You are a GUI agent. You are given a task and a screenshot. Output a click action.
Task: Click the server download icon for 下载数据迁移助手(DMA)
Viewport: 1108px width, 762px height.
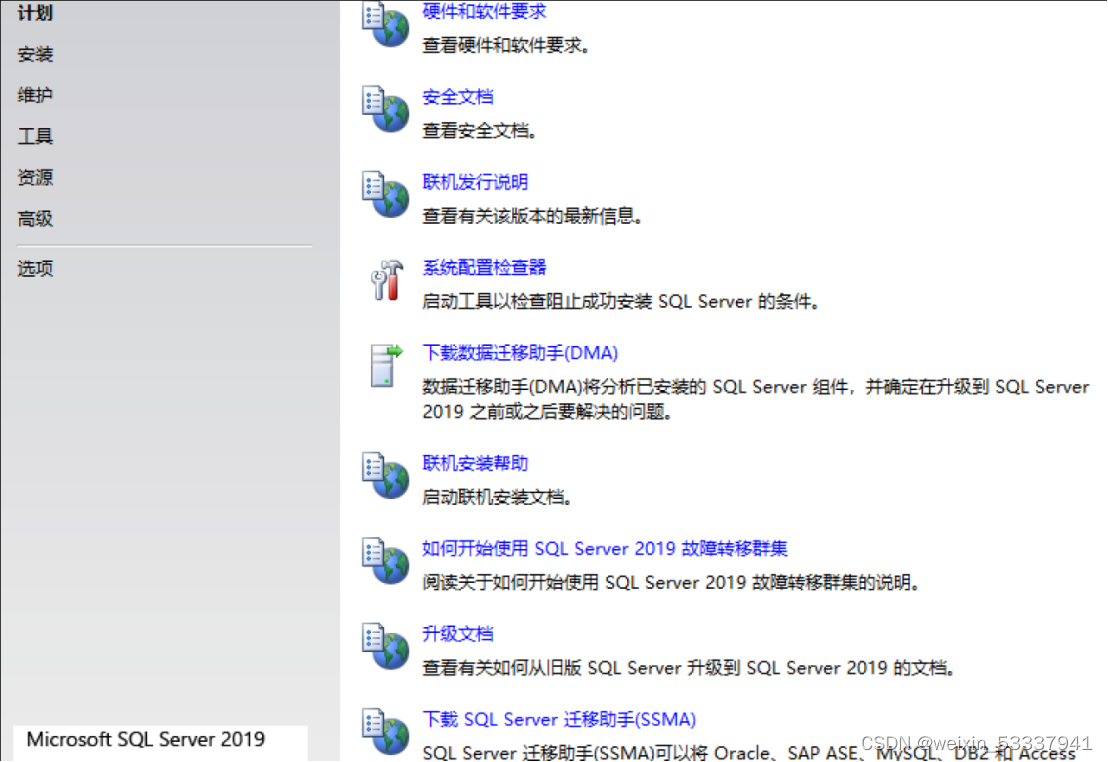386,365
